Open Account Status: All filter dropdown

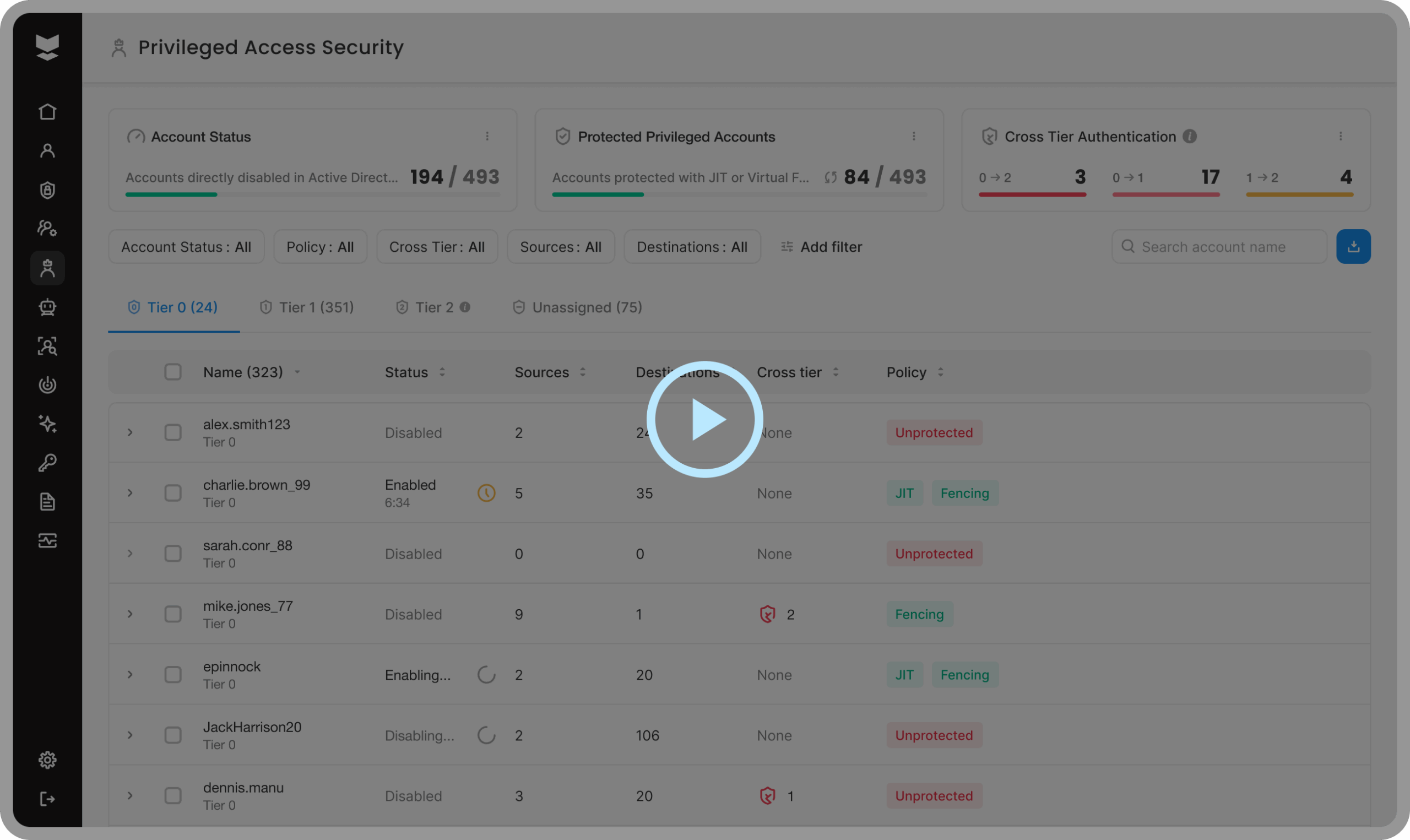(186, 247)
